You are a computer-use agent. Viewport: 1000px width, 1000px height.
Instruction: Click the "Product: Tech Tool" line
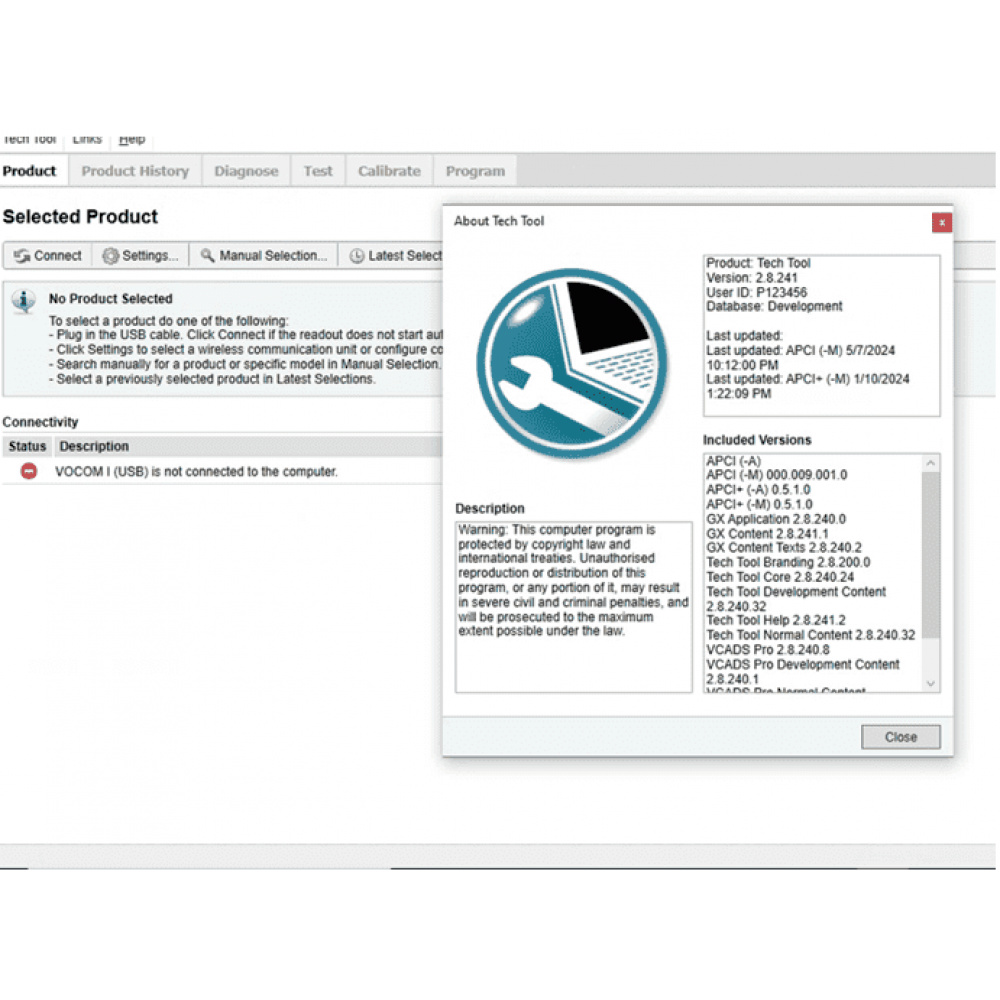758,263
